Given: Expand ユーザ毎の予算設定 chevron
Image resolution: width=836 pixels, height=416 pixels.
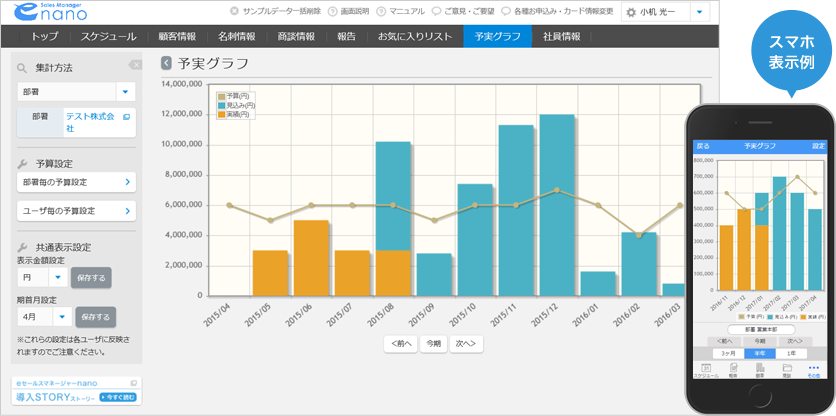Looking at the screenshot, I should (127, 211).
